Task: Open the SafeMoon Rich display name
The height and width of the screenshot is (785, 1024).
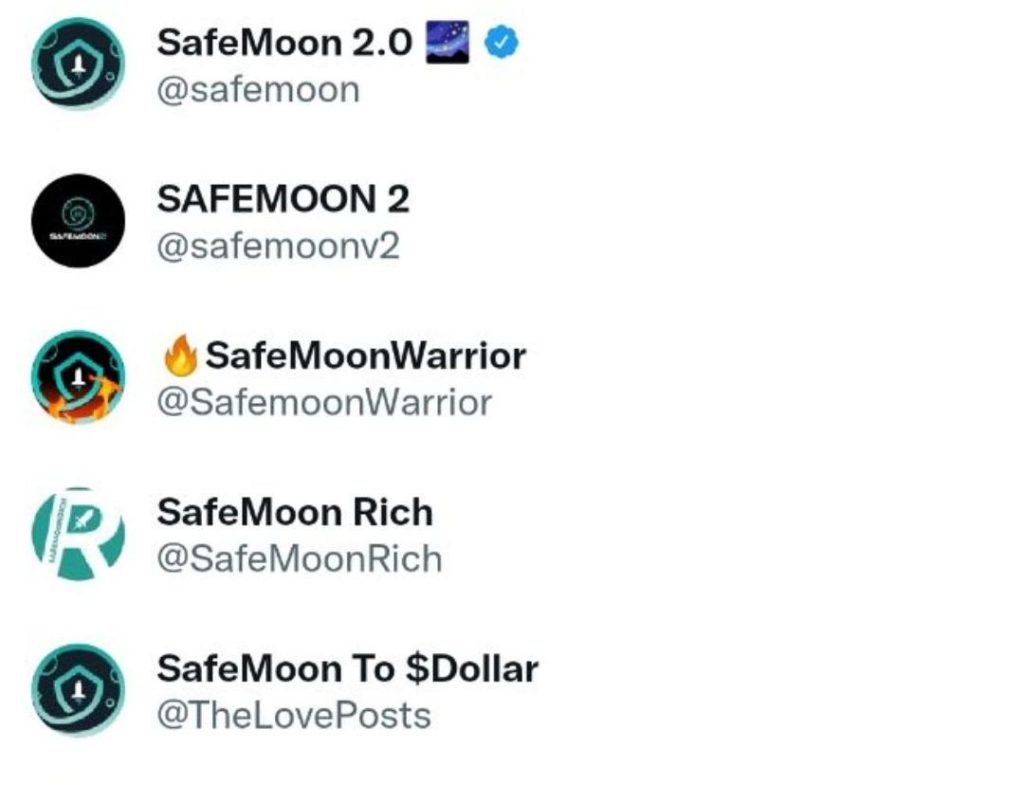Action: tap(295, 512)
